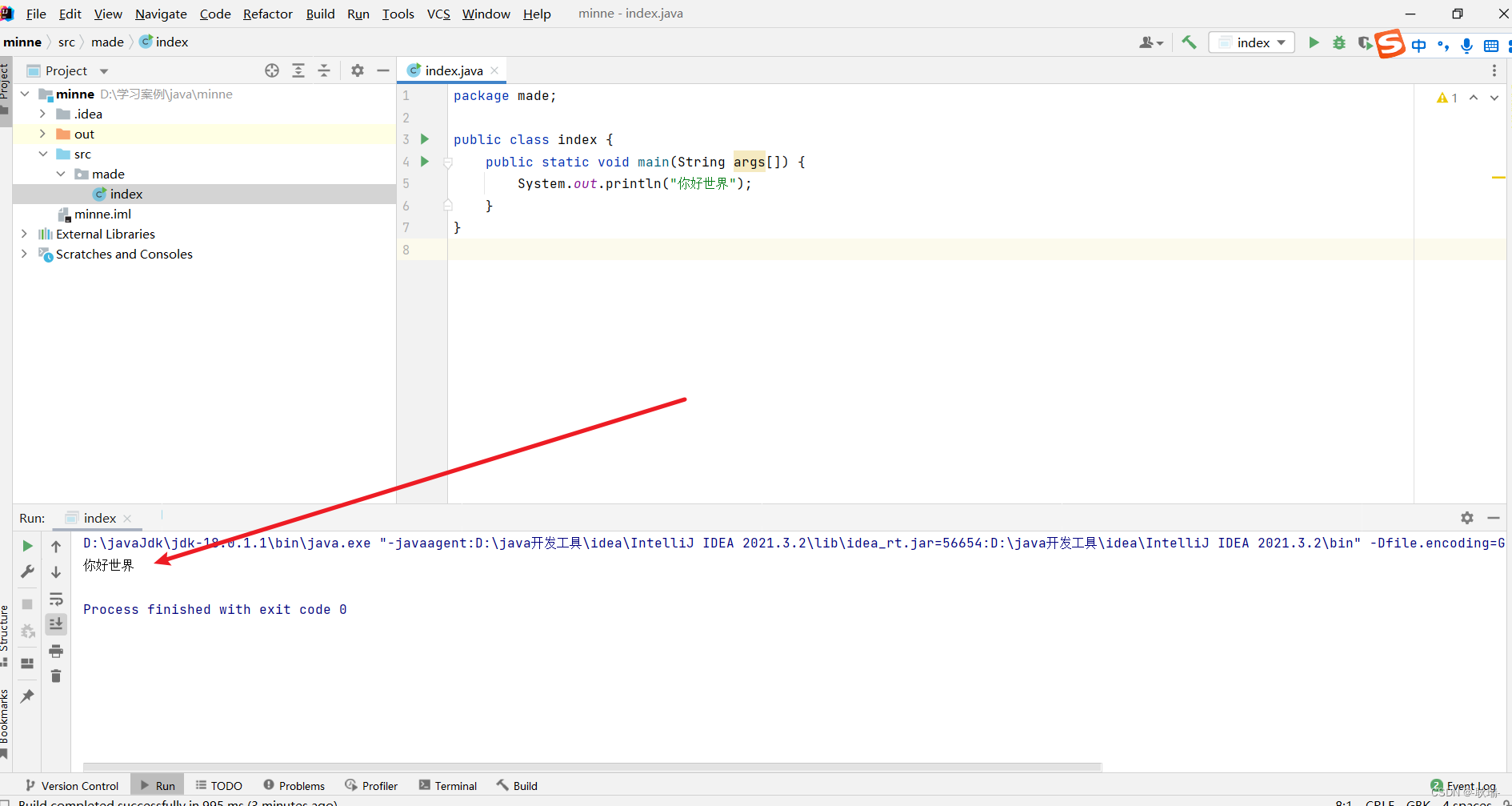Open the TODO tool window
1512x806 pixels.
(218, 786)
